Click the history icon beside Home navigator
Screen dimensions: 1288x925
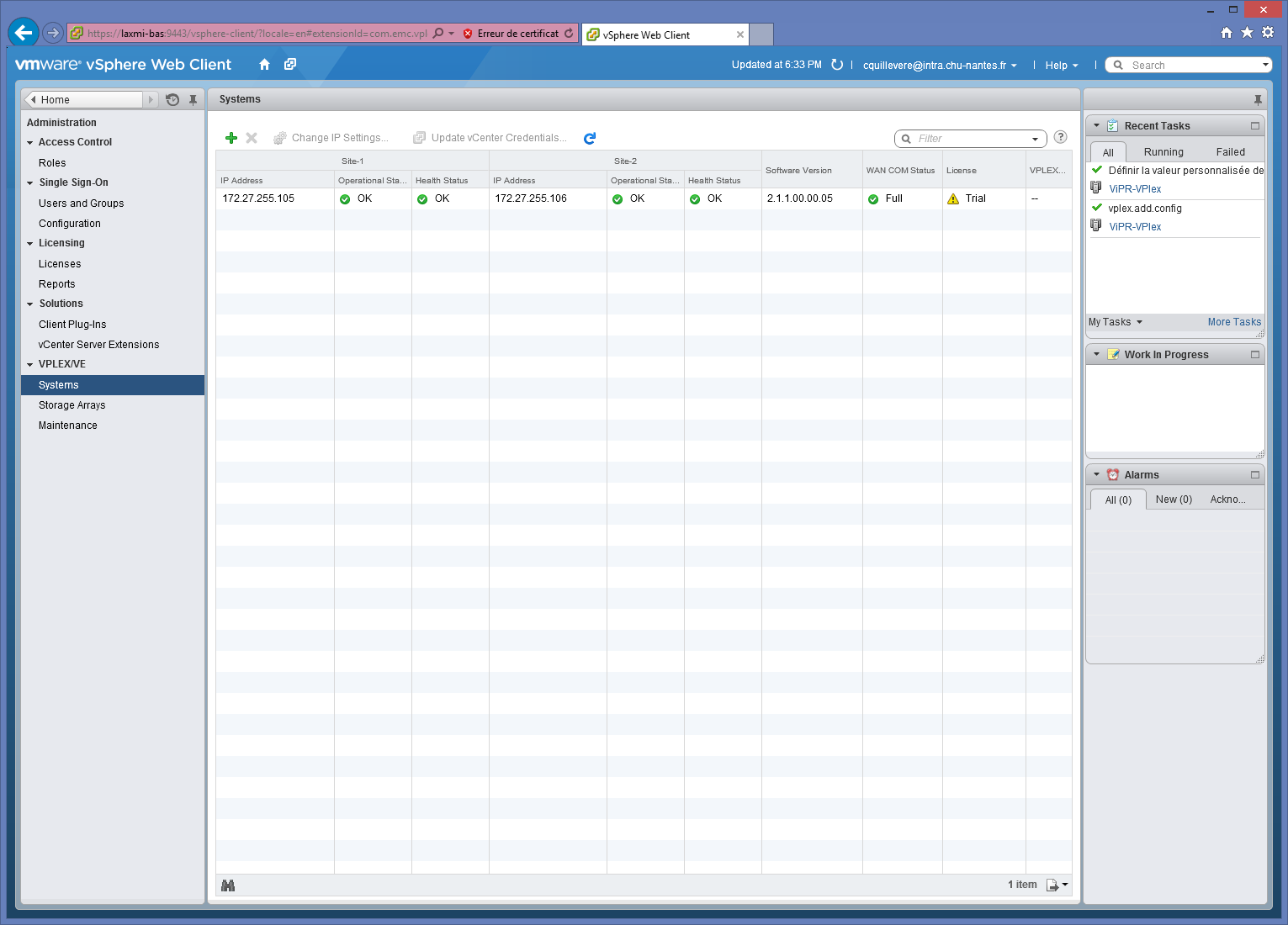pos(172,100)
